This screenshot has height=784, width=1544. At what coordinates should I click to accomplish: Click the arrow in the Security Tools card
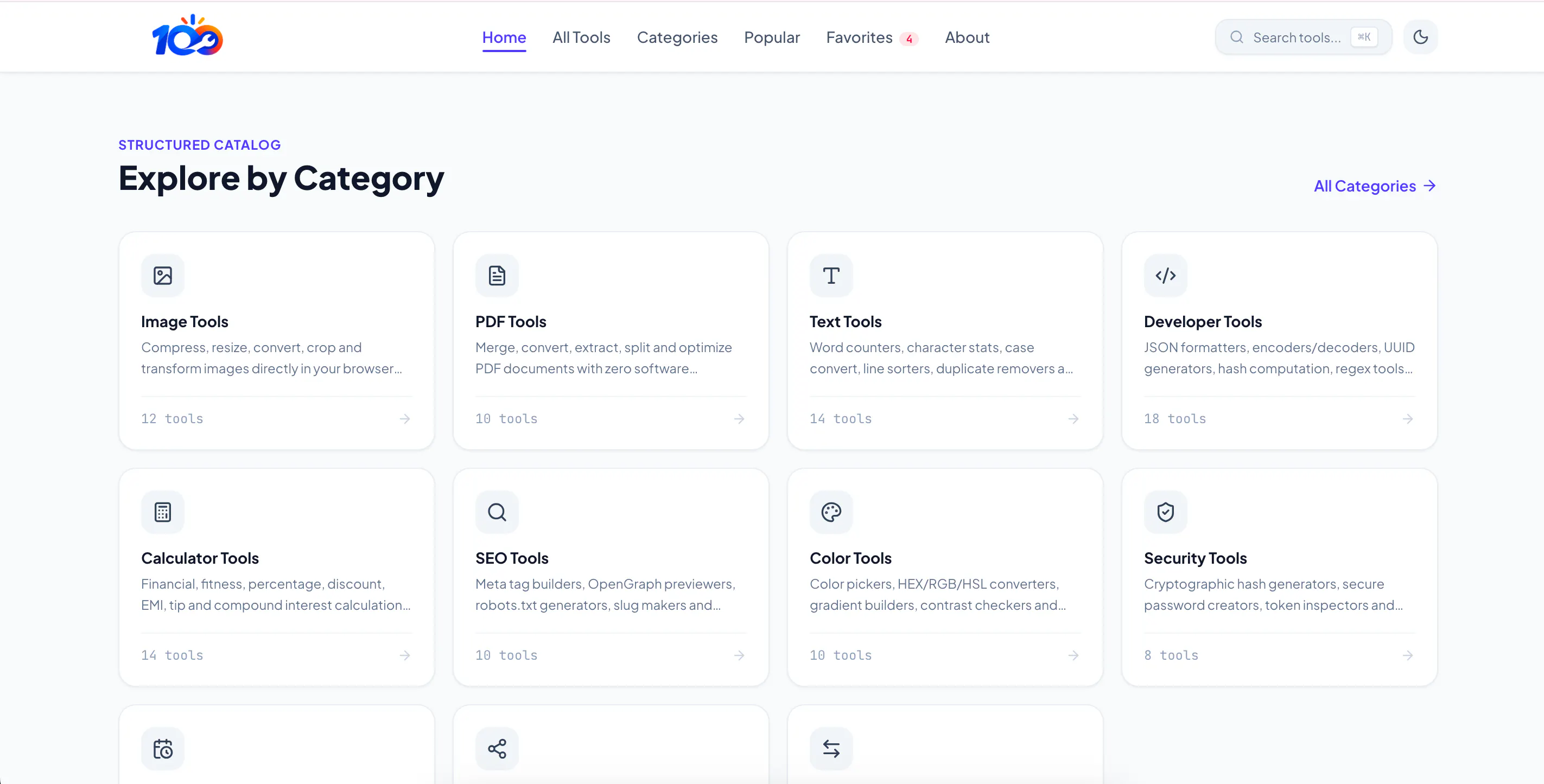coord(1408,655)
